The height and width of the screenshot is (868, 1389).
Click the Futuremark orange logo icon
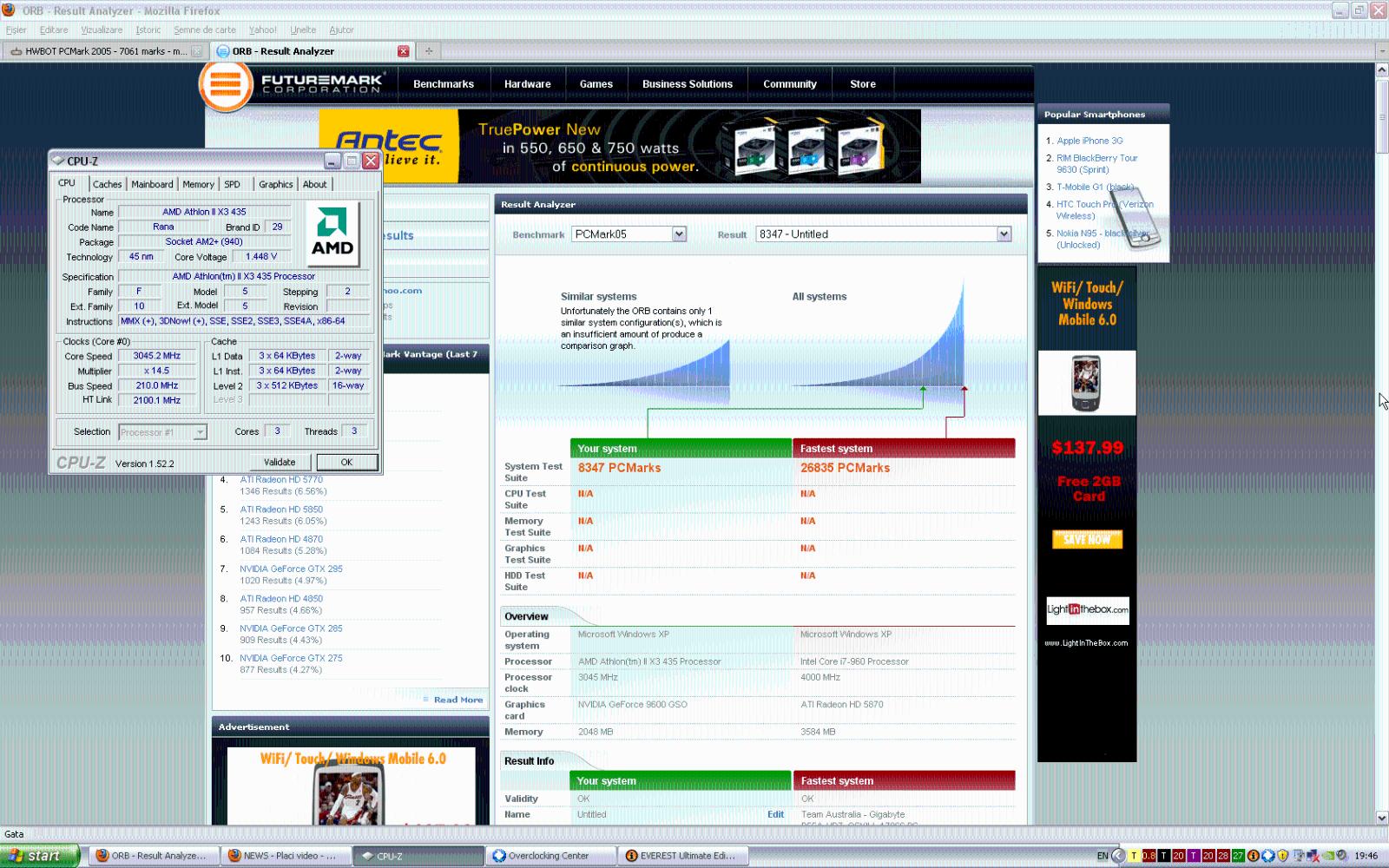[226, 85]
